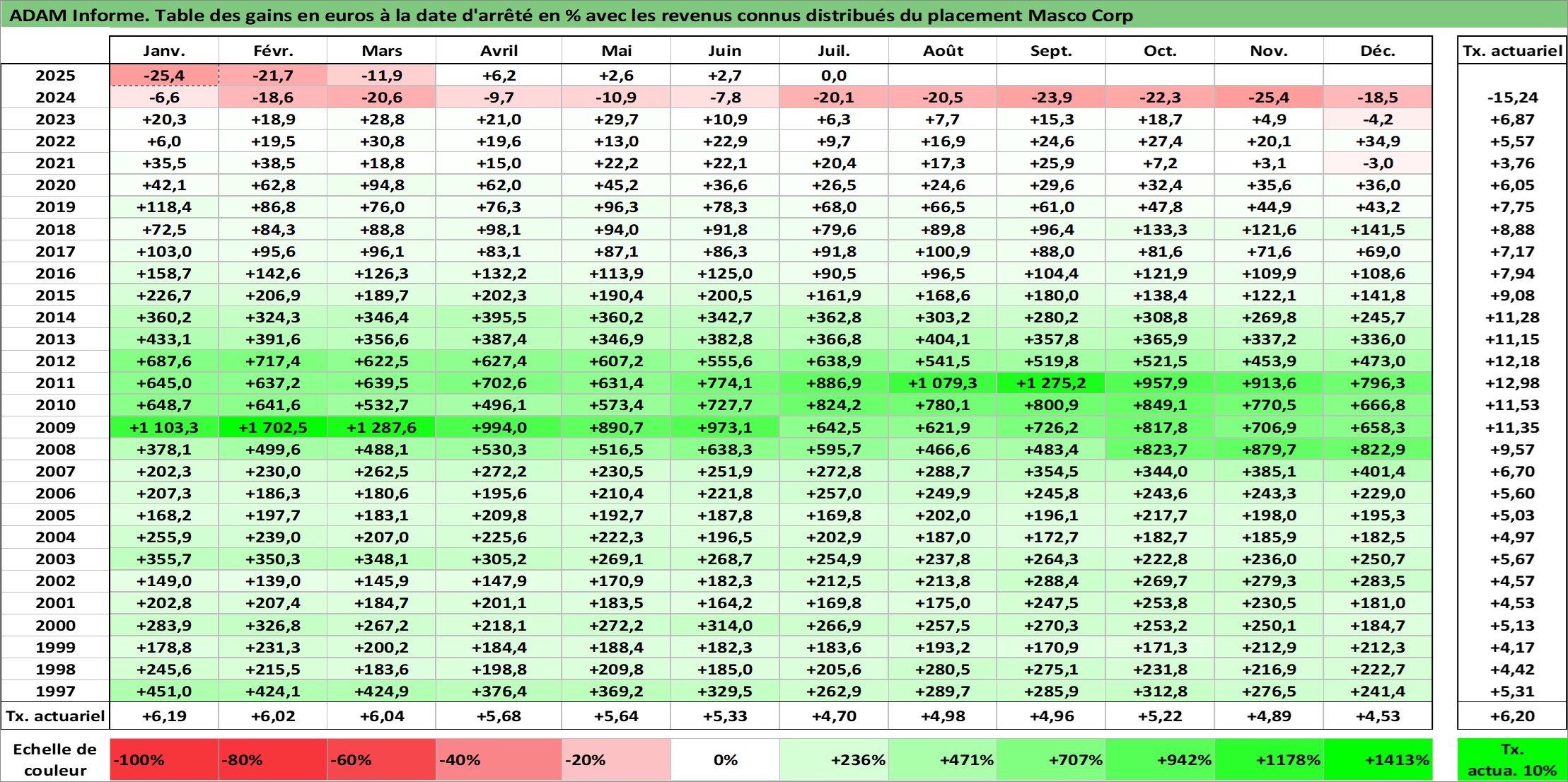Select the Juil. column header
Image resolution: width=1568 pixels, height=782 pixels.
(x=834, y=51)
